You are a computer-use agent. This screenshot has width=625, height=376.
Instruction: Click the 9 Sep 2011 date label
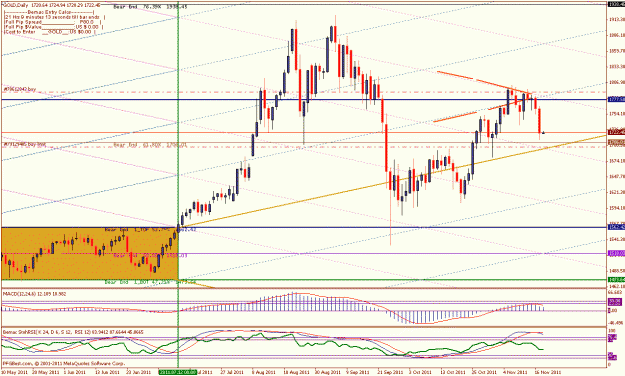[x=358, y=372]
